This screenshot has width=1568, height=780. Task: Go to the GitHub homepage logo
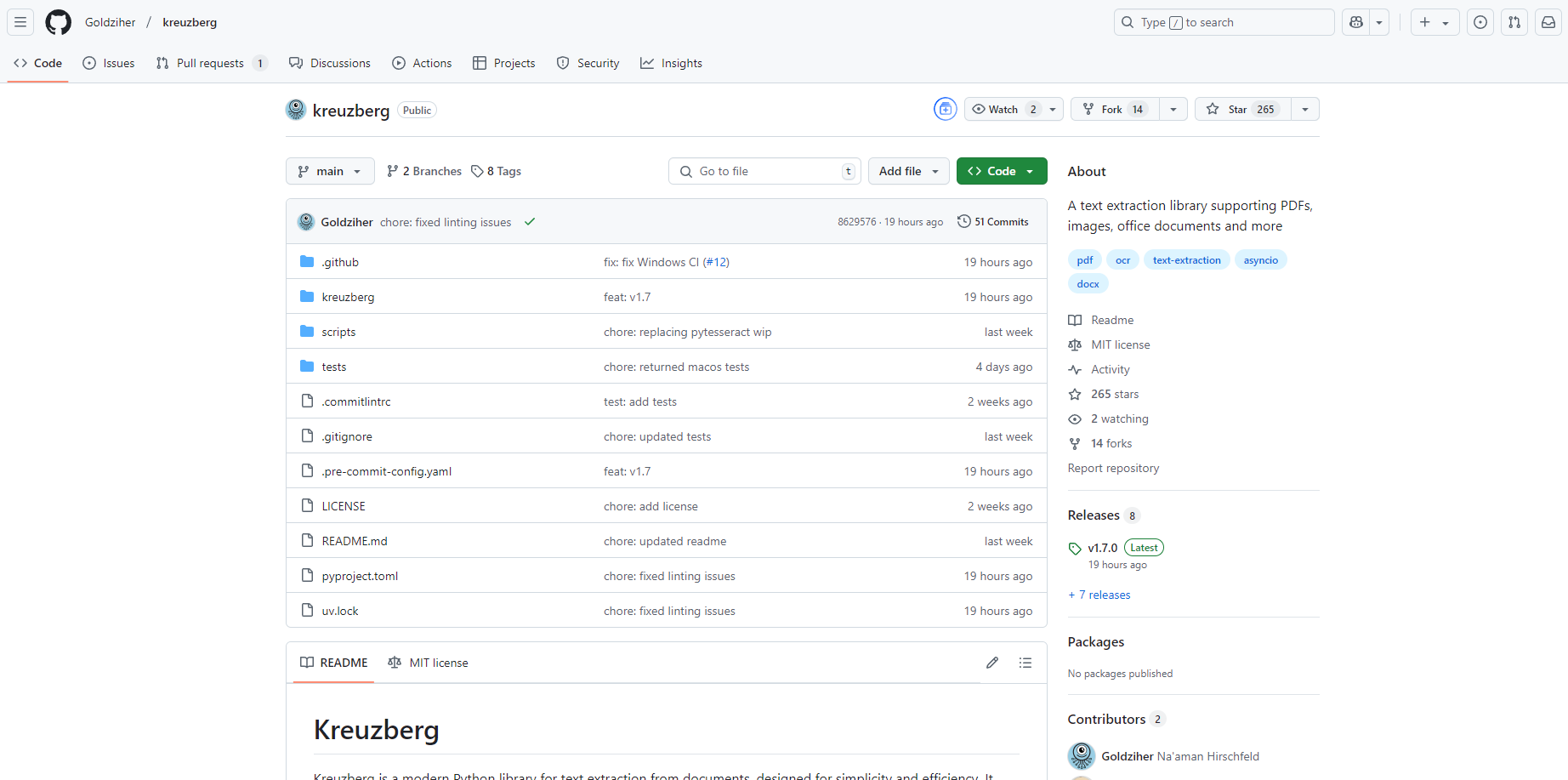[58, 22]
